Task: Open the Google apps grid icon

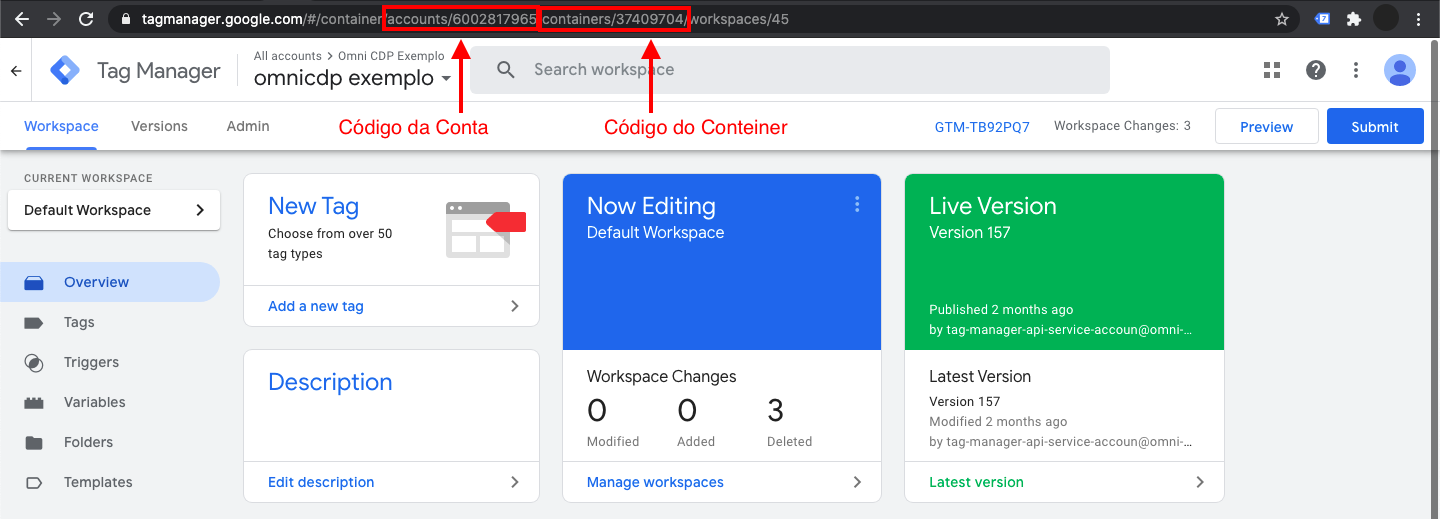Action: point(1272,70)
